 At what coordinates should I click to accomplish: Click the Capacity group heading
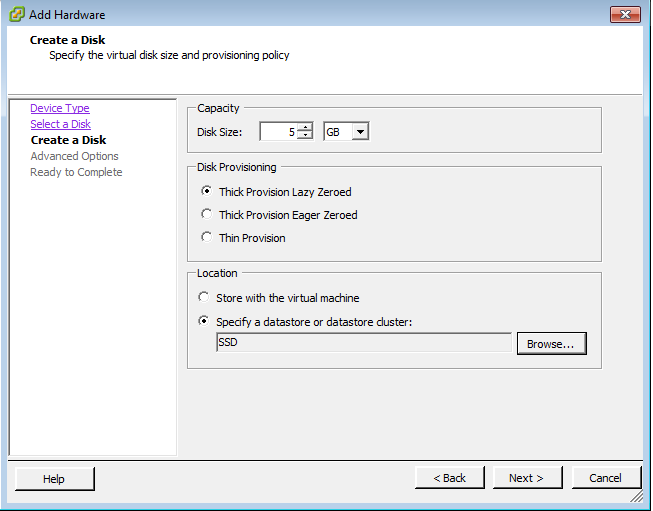(x=218, y=108)
